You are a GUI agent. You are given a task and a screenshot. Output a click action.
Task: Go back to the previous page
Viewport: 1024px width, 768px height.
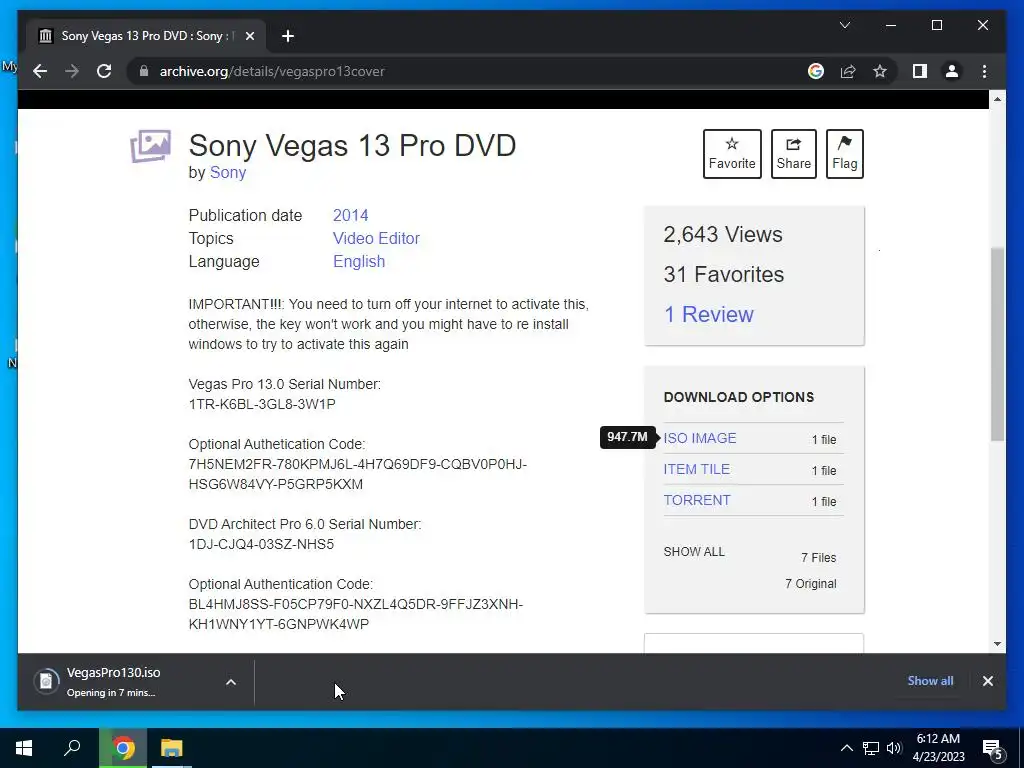pos(40,71)
